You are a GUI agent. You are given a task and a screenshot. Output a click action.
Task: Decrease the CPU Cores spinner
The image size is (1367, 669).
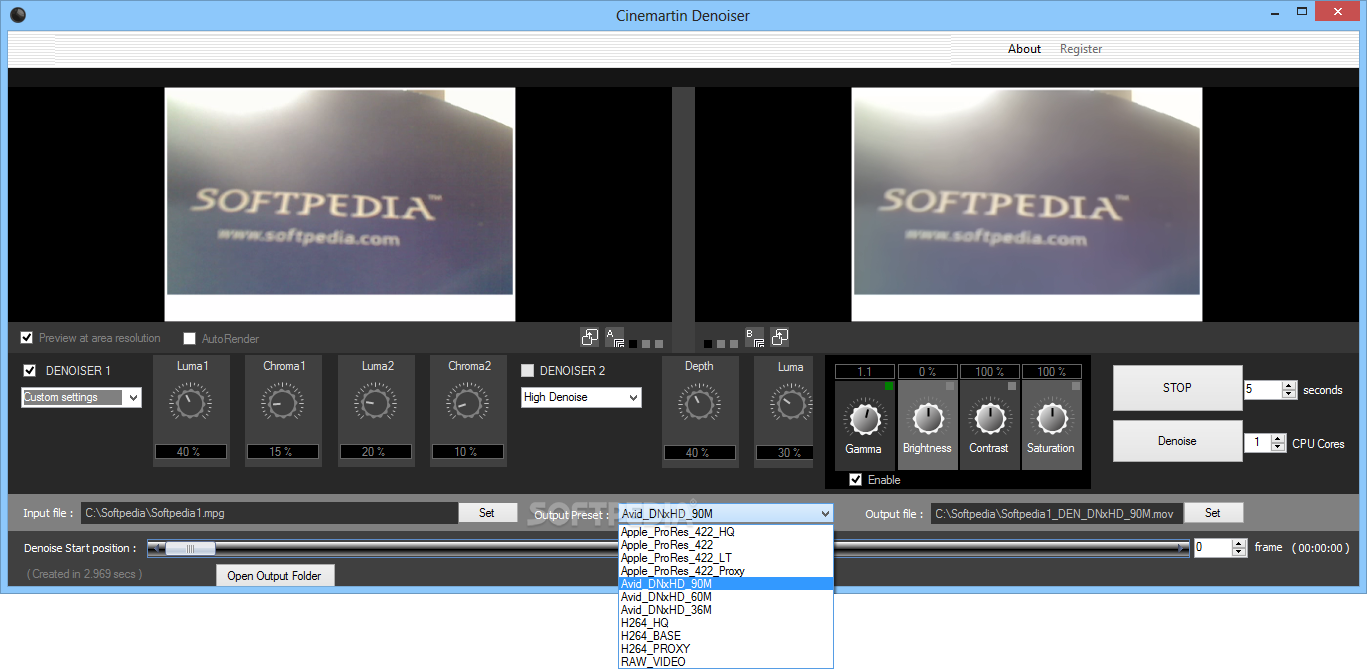point(1278,447)
